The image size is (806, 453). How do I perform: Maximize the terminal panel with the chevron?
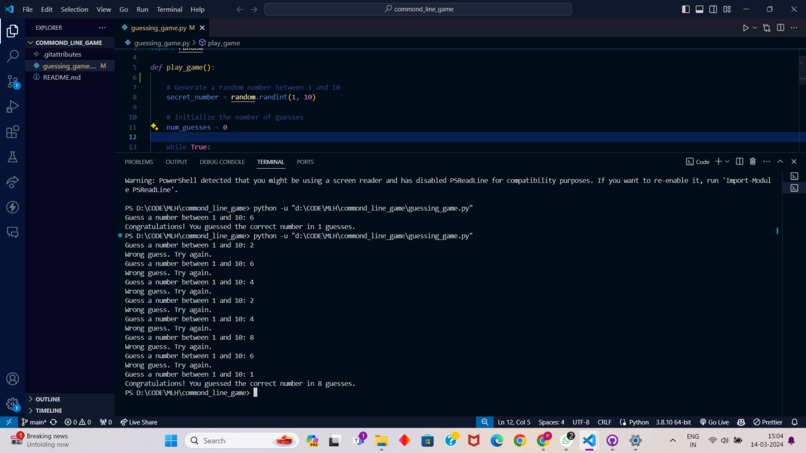[x=780, y=161]
